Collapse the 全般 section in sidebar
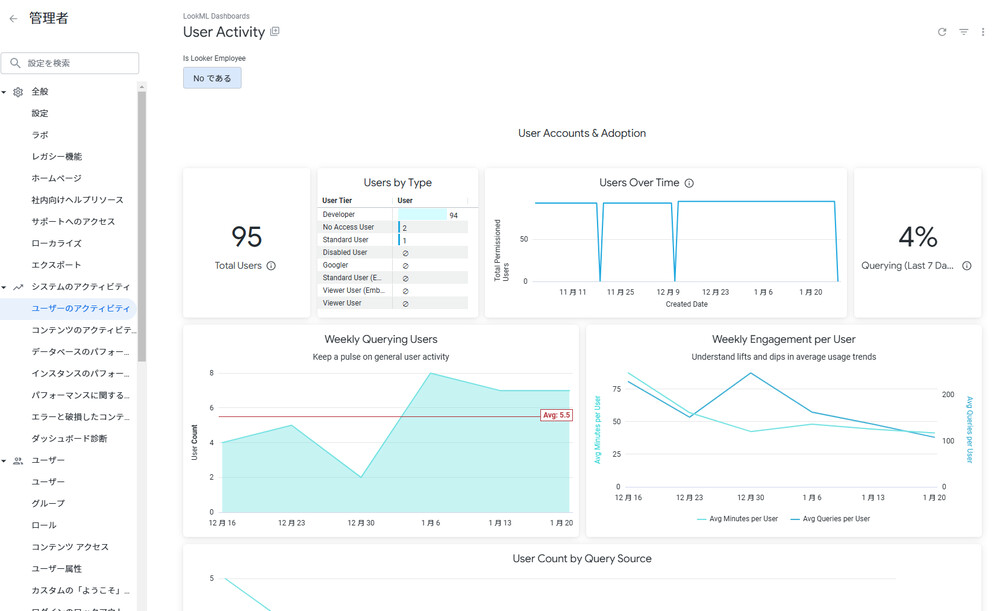Viewport: 1000px width, 611px height. (4, 92)
